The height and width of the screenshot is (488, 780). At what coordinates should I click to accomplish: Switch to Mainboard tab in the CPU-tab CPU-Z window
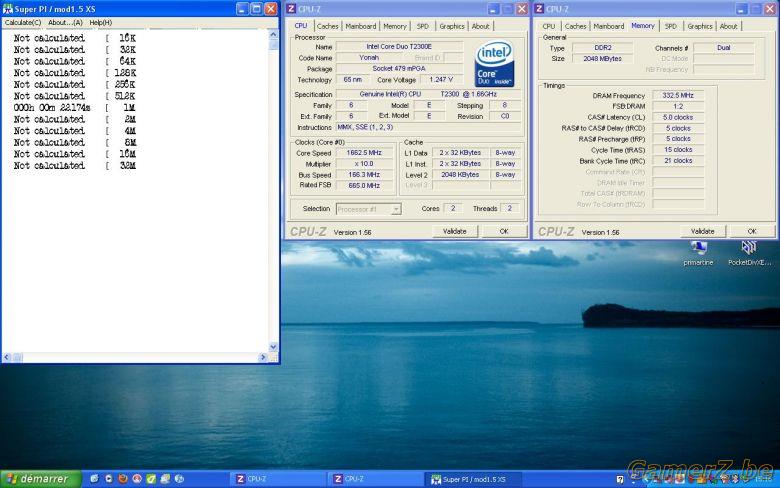[361, 26]
